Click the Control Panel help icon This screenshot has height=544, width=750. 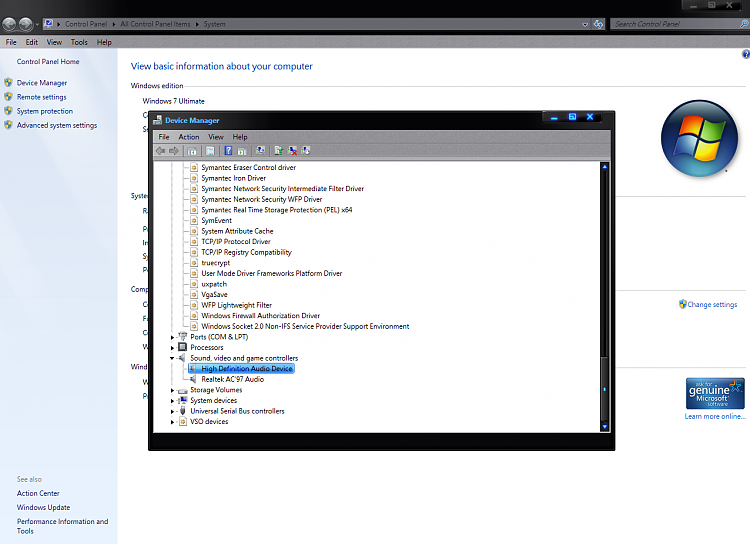[746, 54]
